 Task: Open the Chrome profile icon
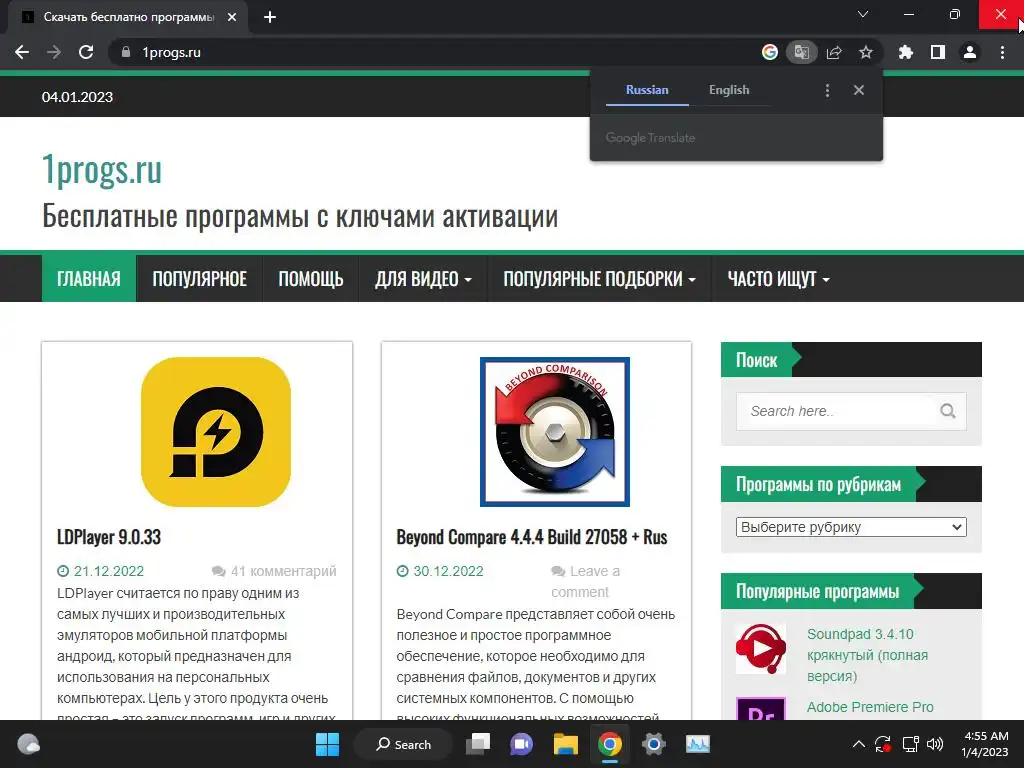(970, 52)
